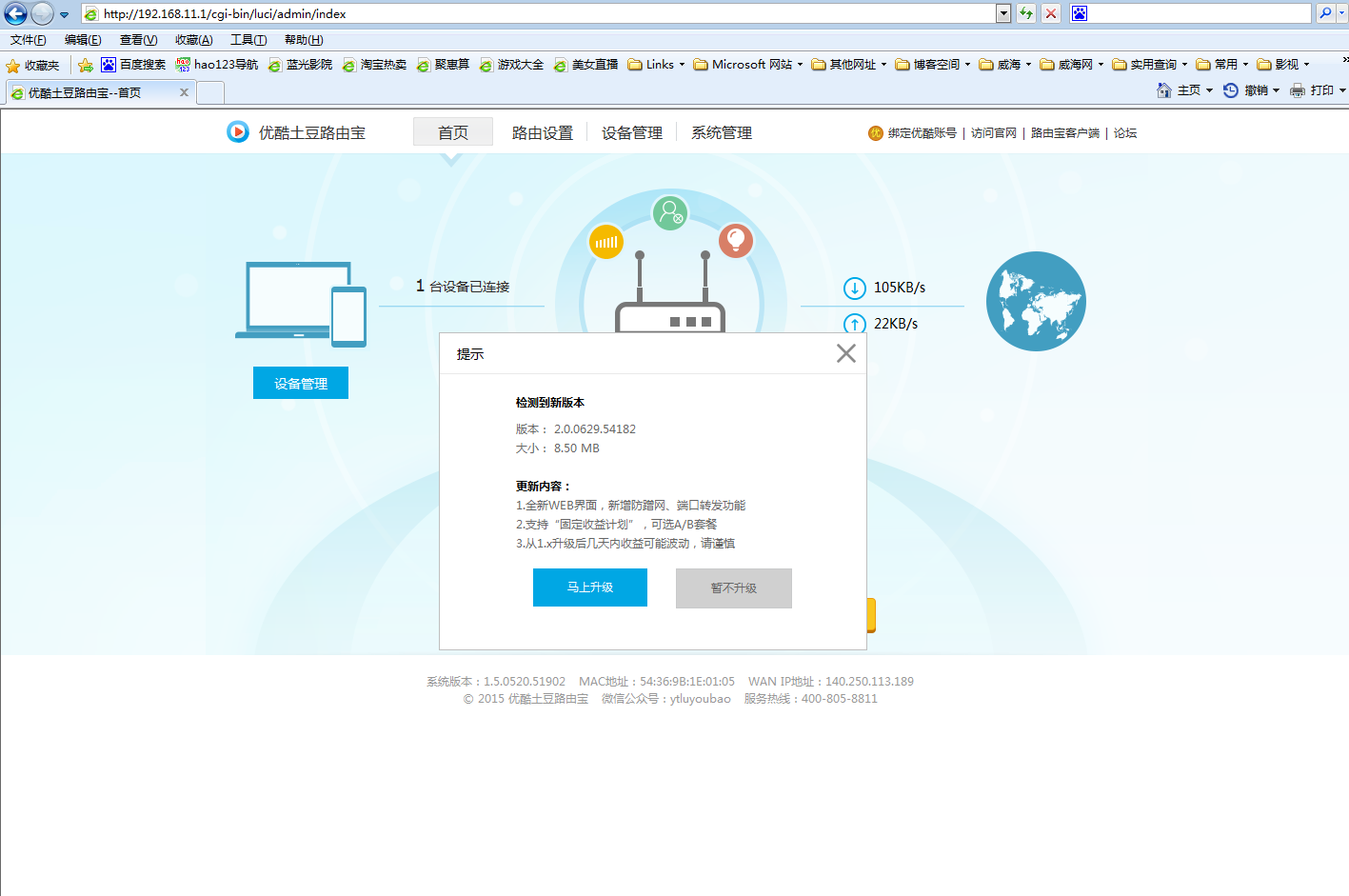Screen dimensions: 1349x896
Task: Click the '1 台设备已连接' text
Action: pyautogui.click(x=463, y=286)
